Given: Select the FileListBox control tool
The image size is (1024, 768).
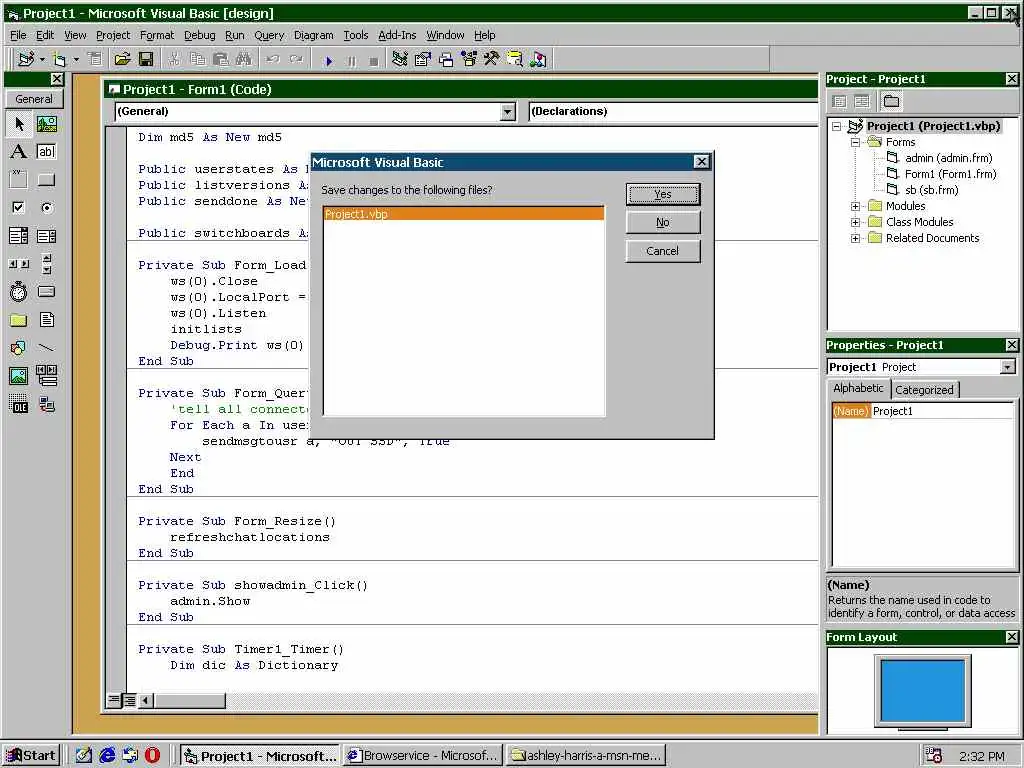Looking at the screenshot, I should point(46,320).
